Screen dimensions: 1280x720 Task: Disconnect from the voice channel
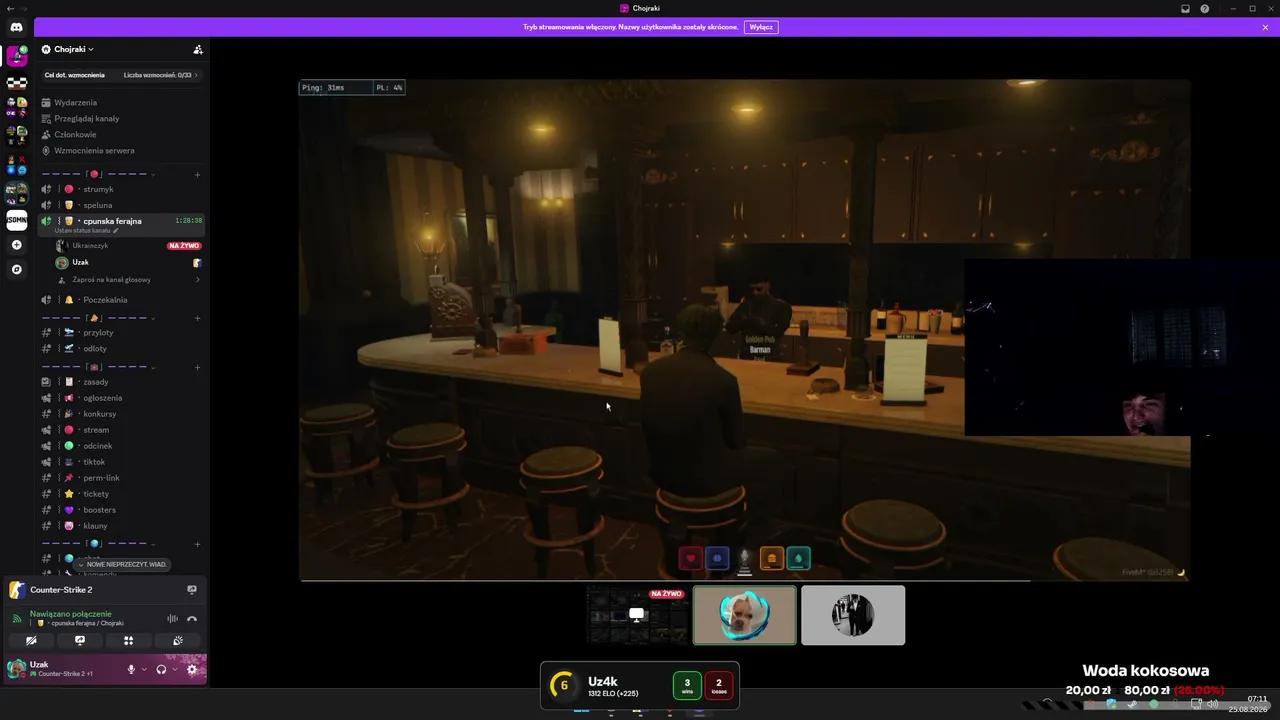coord(192,618)
